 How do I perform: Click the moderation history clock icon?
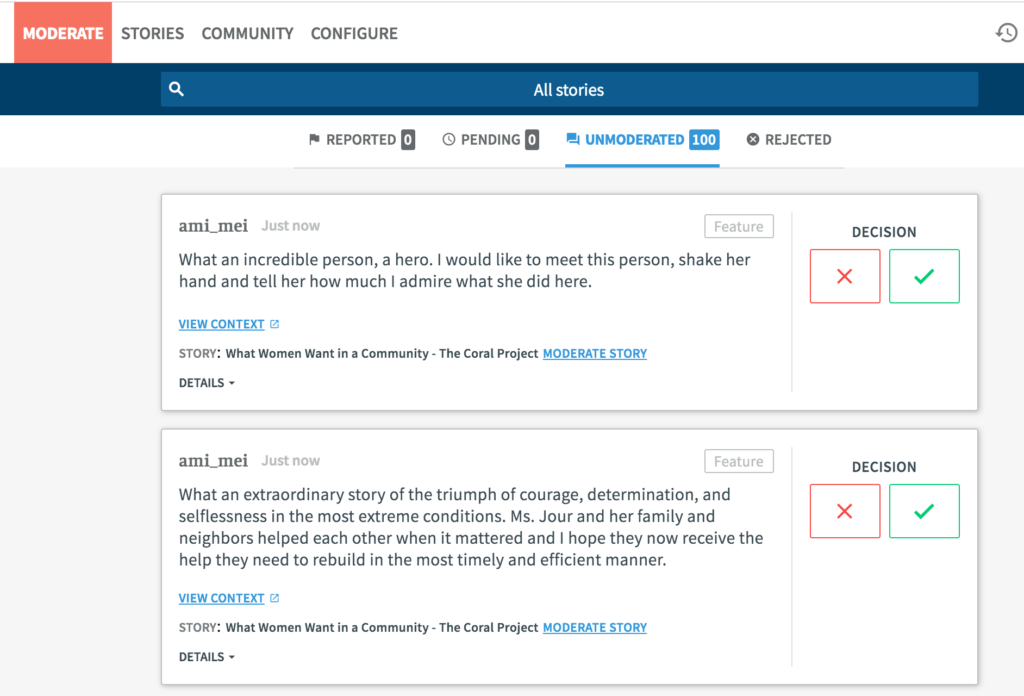tap(1006, 33)
